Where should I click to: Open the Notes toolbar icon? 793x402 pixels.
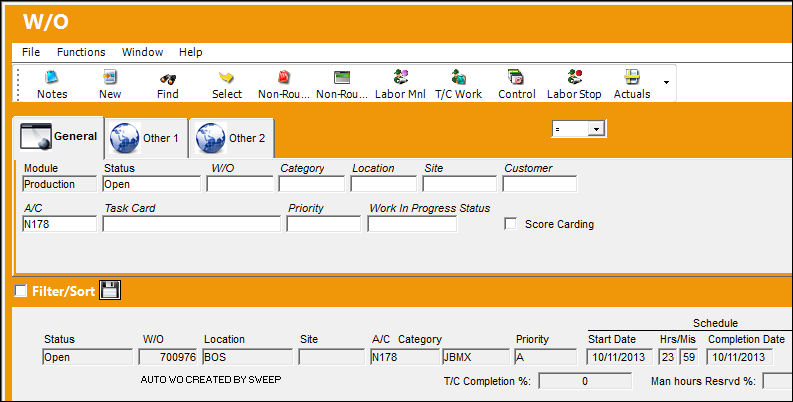(x=52, y=77)
